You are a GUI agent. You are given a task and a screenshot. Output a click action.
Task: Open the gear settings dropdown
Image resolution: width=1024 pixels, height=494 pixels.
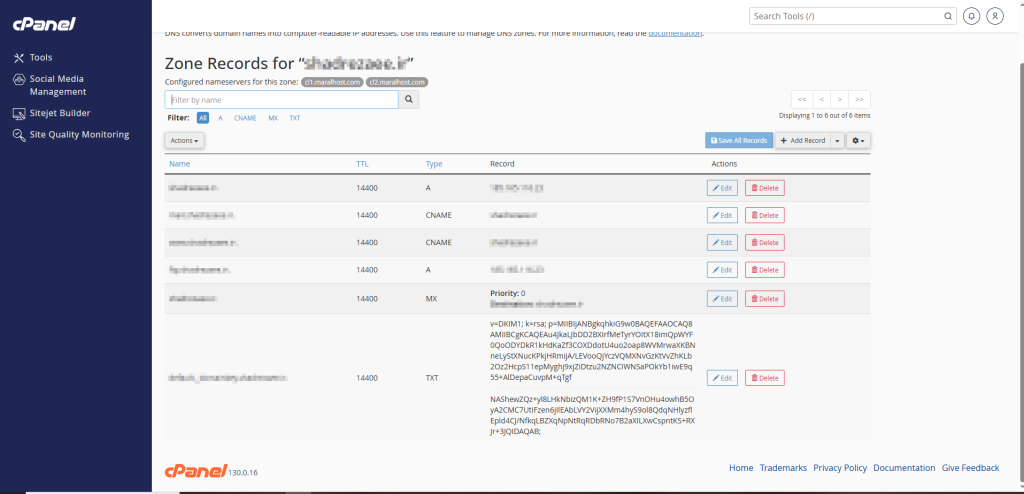pyautogui.click(x=858, y=141)
